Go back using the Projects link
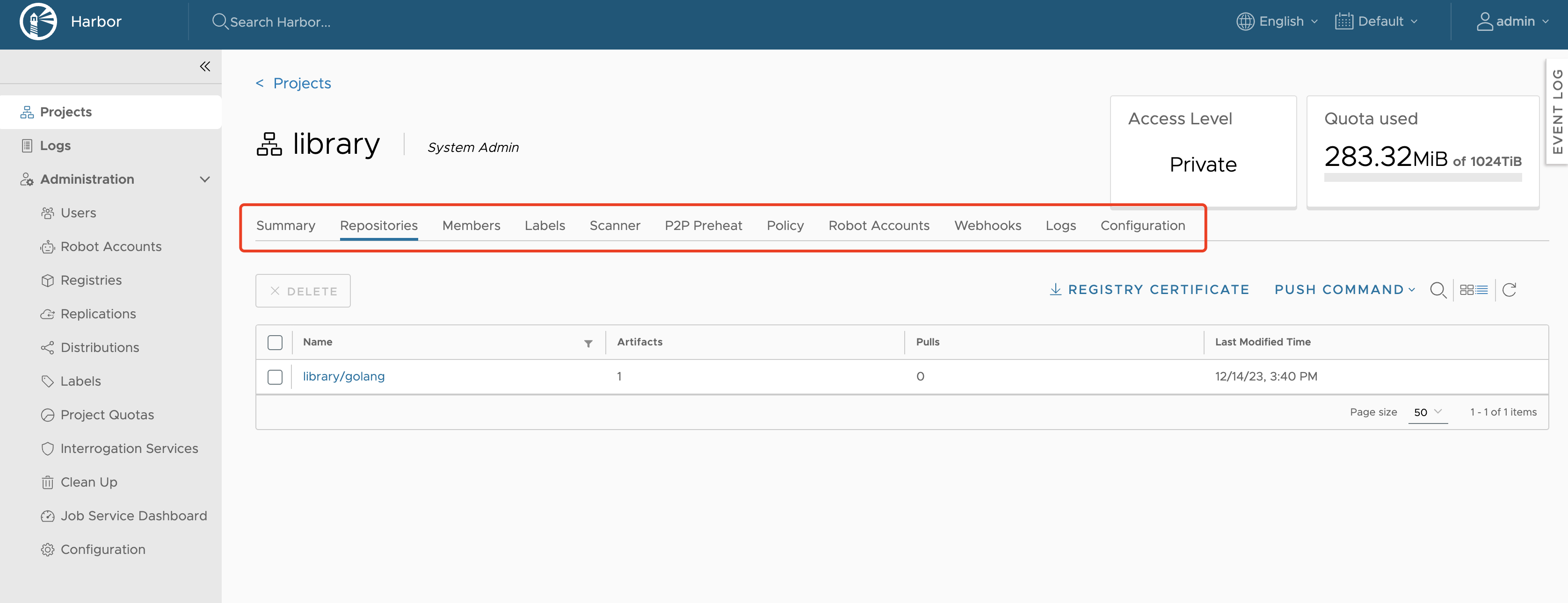The height and width of the screenshot is (603, 1568). (x=302, y=83)
